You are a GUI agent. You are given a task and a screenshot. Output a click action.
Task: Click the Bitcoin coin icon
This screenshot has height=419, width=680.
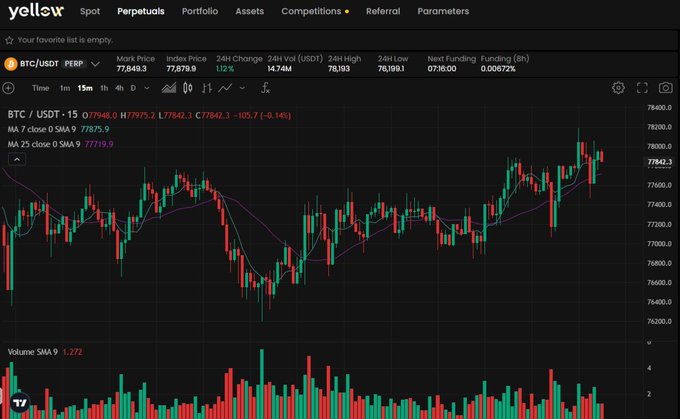click(10, 64)
